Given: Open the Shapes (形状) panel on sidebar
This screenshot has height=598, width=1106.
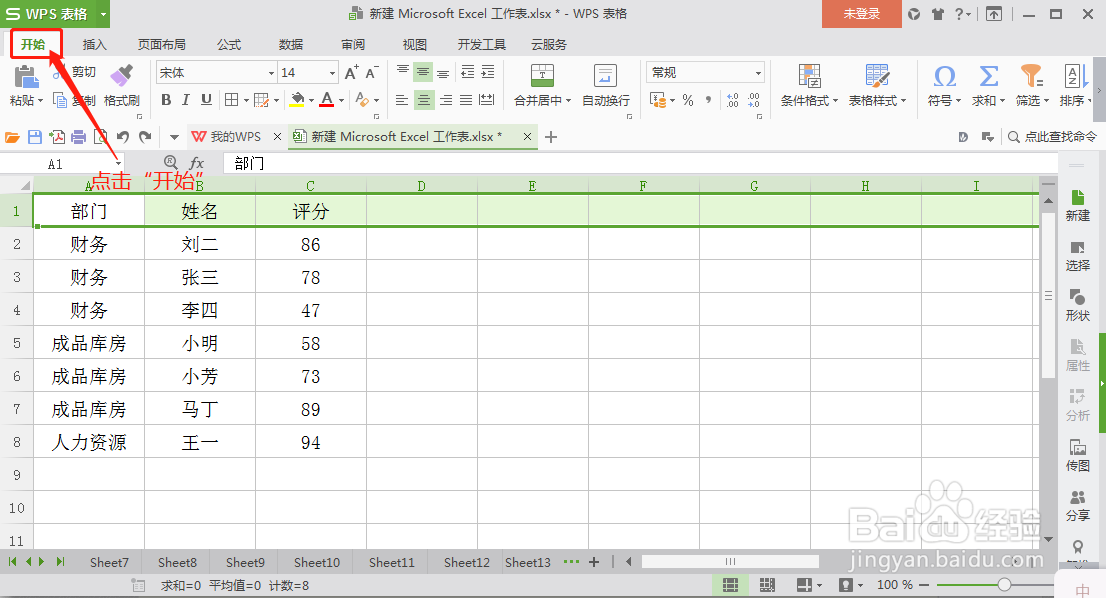Looking at the screenshot, I should (1077, 305).
